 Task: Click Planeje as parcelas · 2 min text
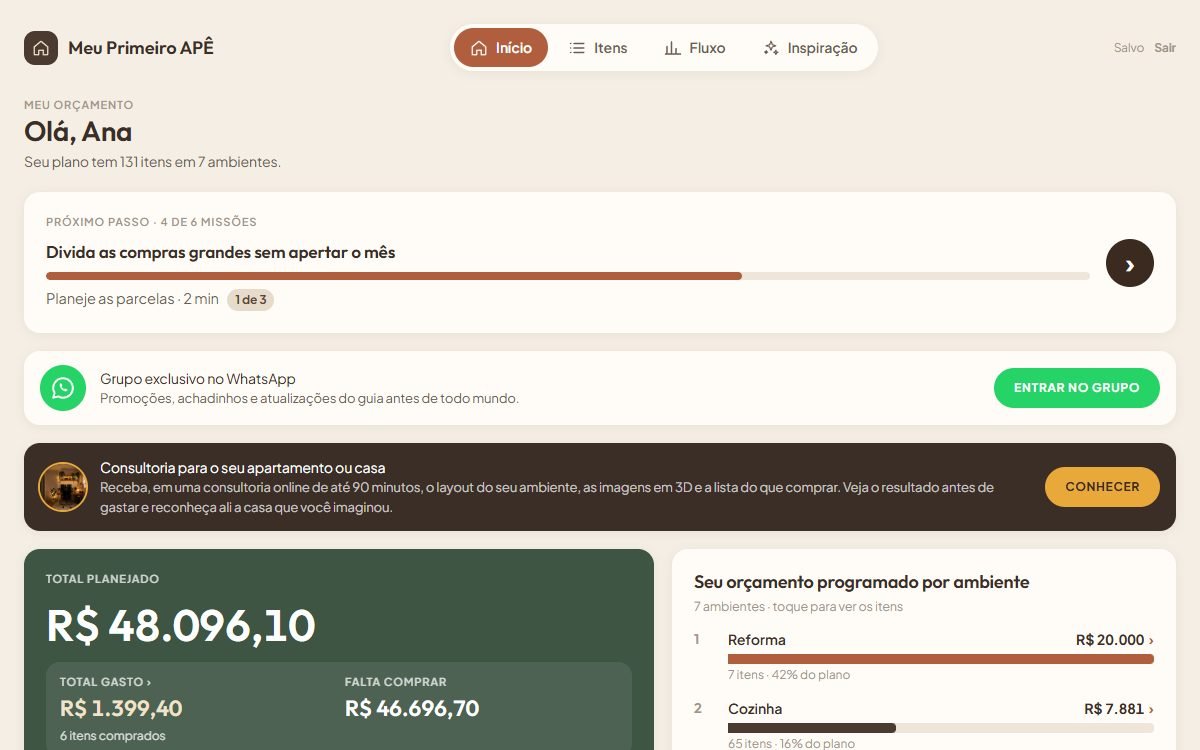pyautogui.click(x=132, y=299)
